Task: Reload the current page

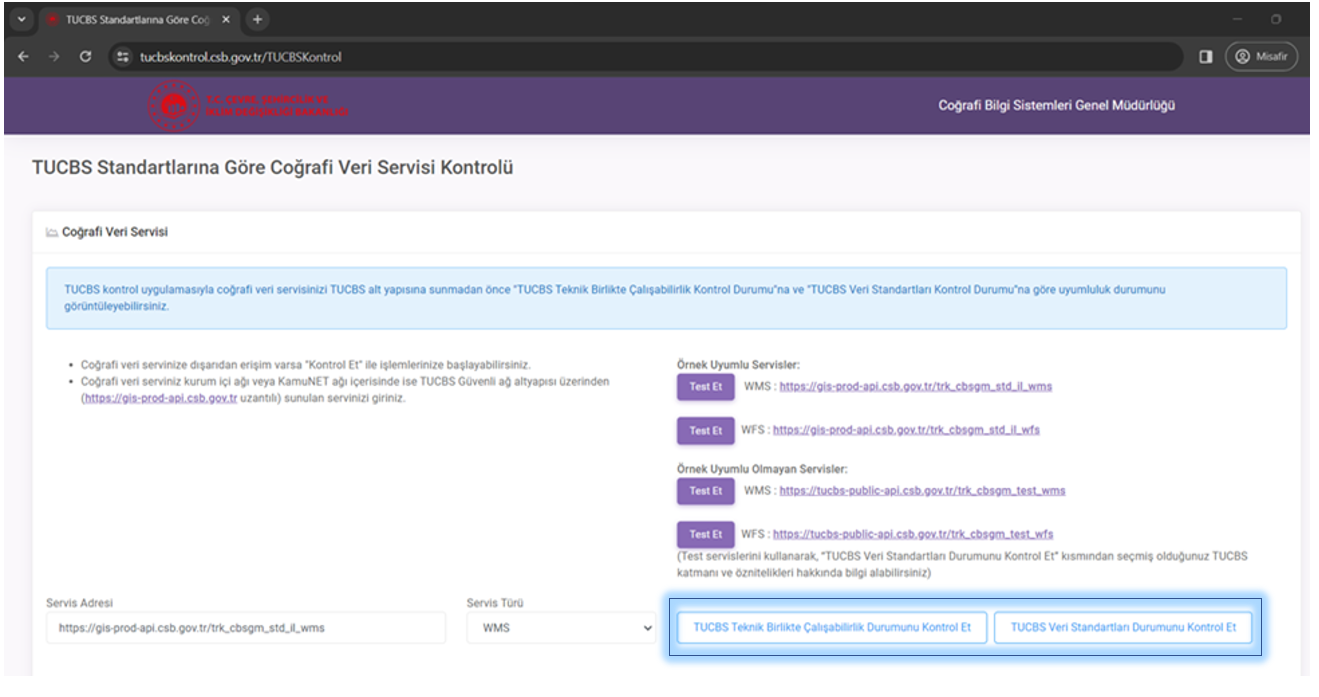Action: point(85,57)
